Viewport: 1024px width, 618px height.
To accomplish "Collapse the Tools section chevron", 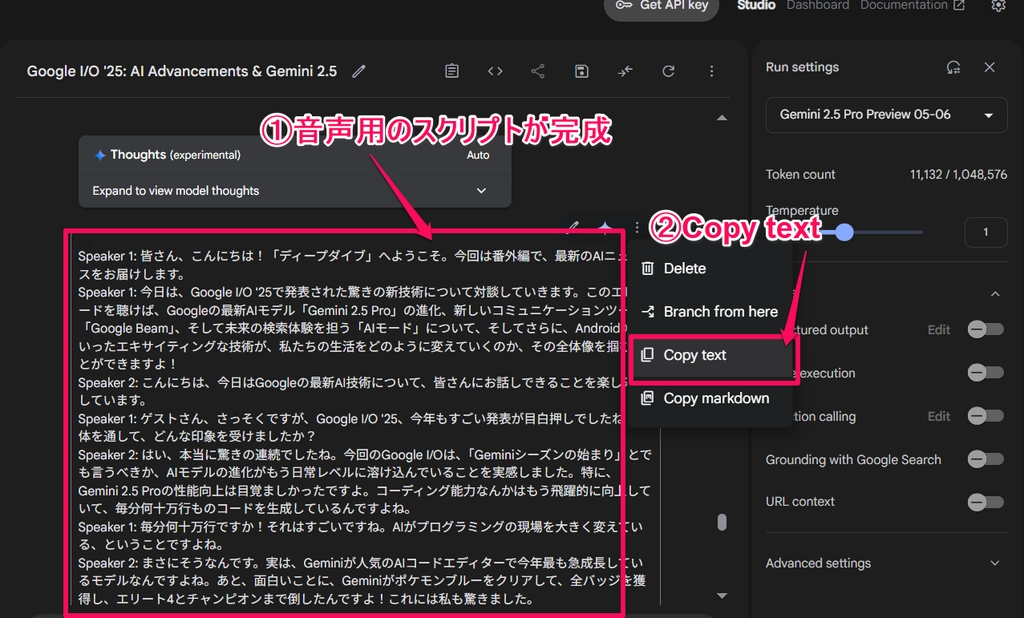I will 995,294.
